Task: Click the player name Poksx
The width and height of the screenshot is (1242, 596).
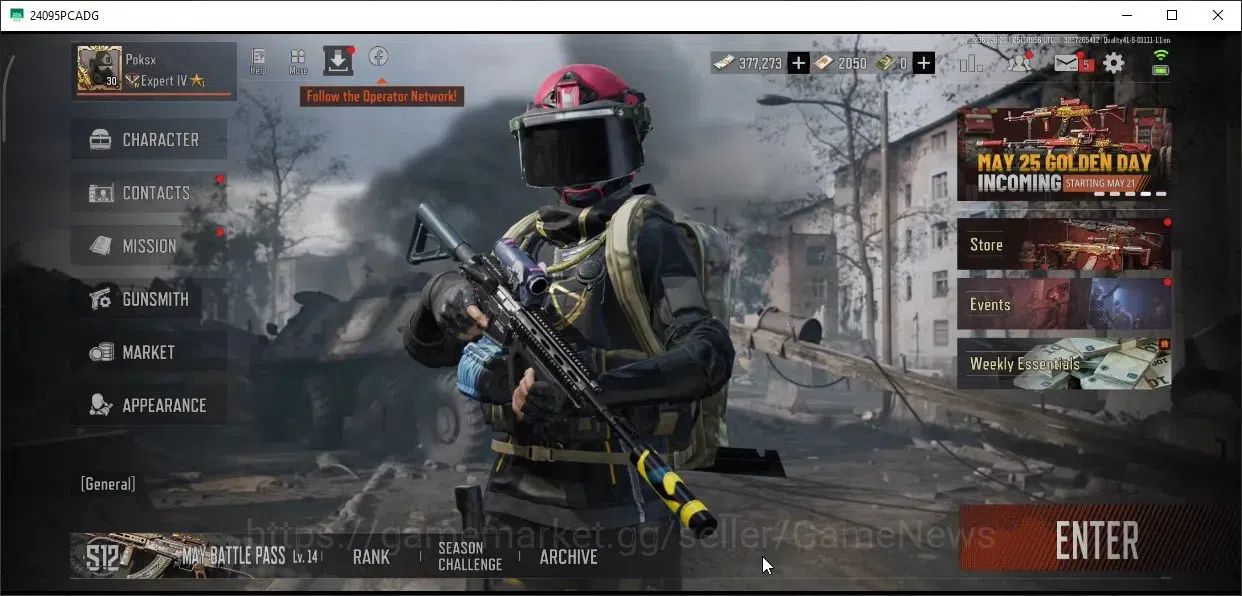Action: [x=141, y=60]
